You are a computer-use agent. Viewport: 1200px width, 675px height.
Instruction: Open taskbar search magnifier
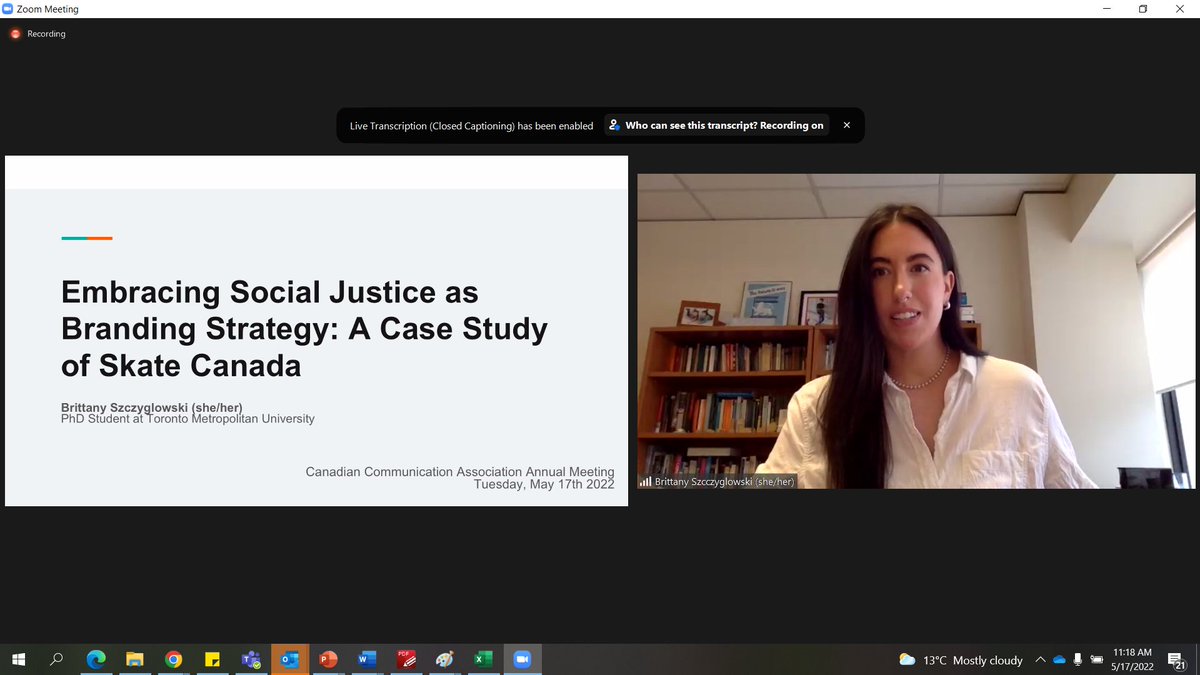coord(57,659)
